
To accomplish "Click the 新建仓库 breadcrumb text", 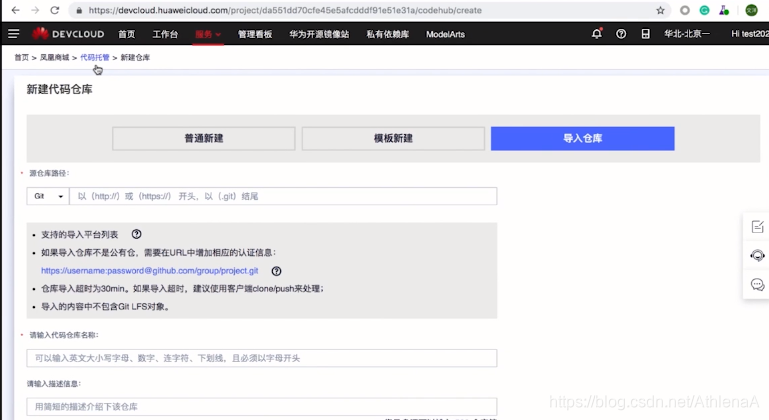I will (135, 57).
